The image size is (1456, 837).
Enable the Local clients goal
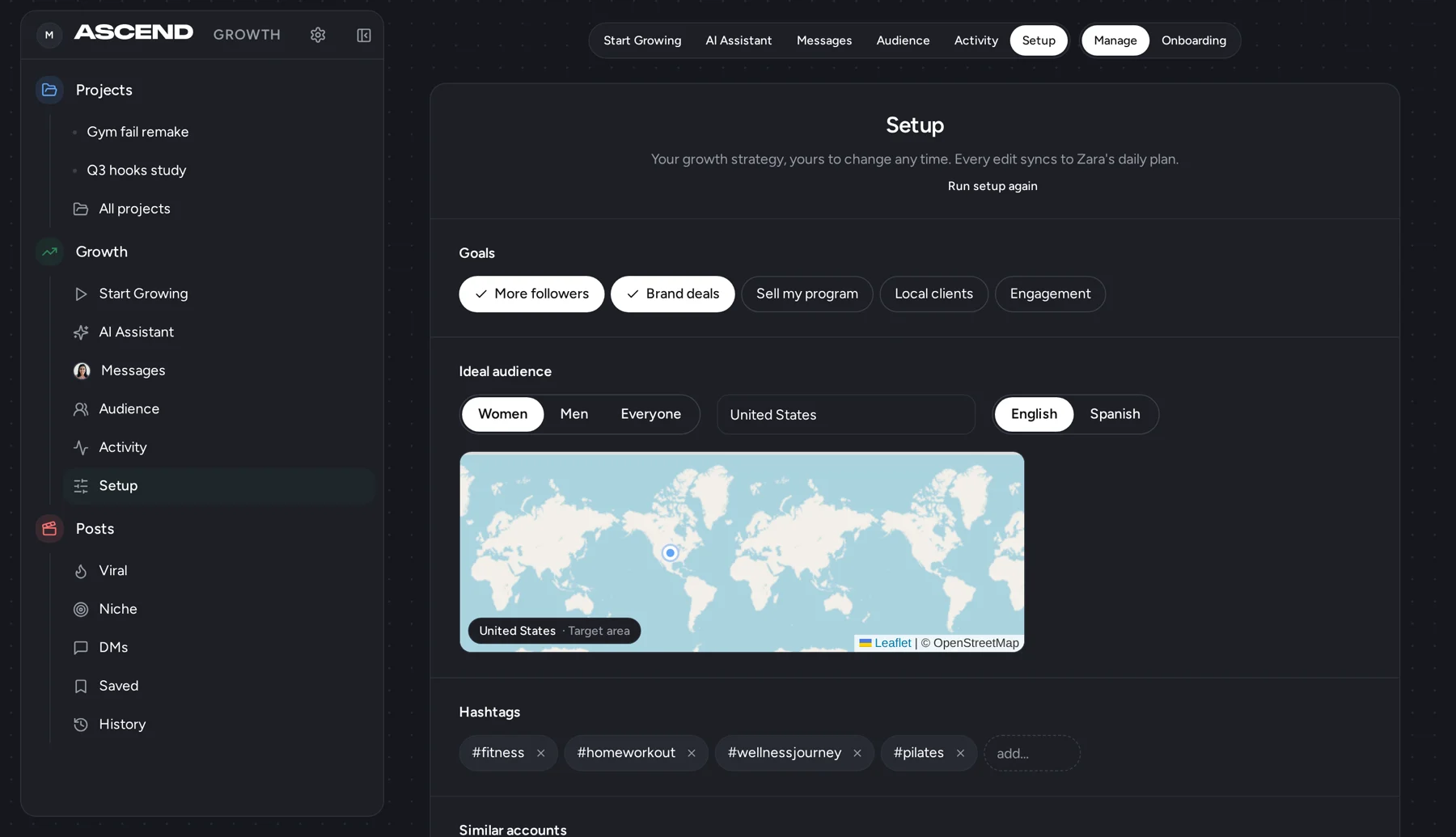point(933,294)
